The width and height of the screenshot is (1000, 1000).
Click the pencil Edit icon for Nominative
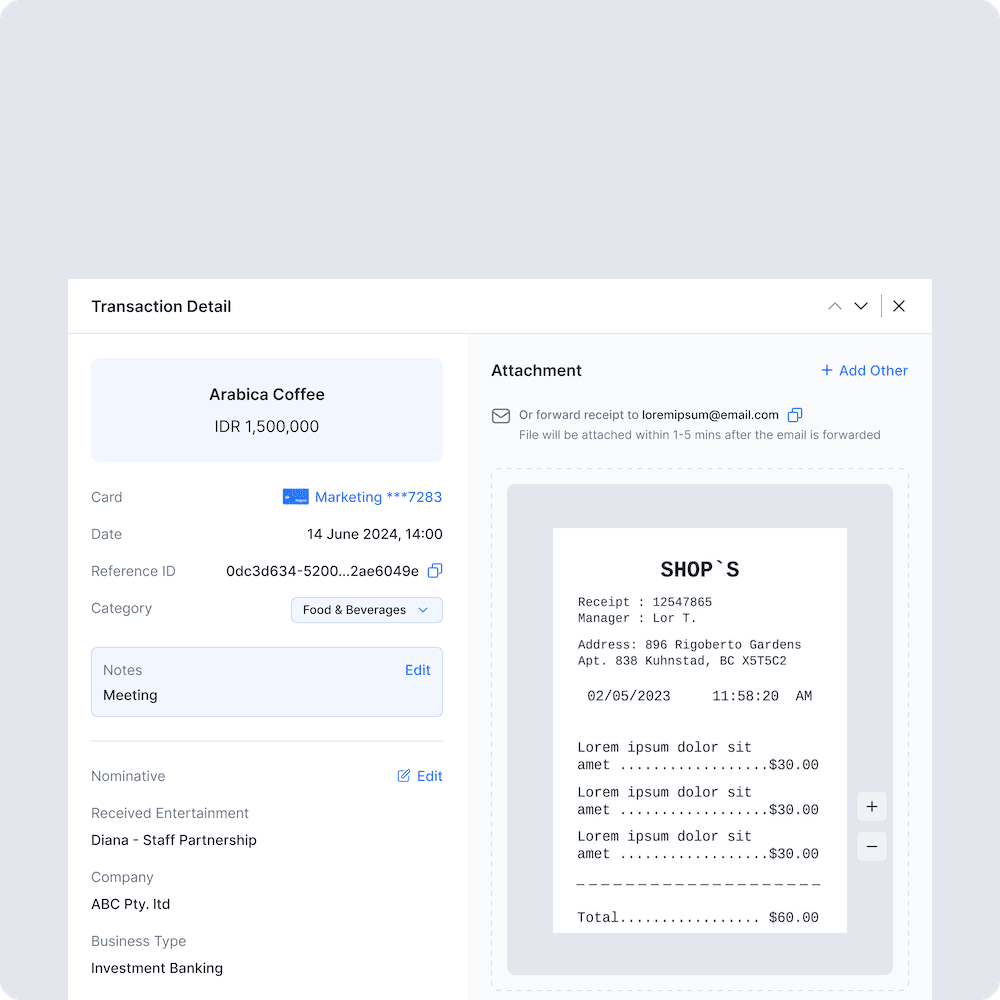(x=404, y=776)
